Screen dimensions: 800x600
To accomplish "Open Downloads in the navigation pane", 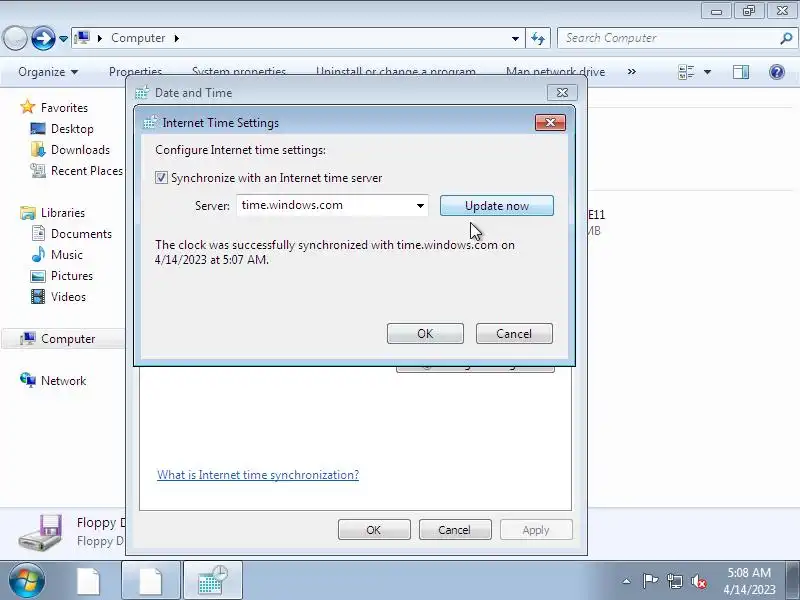I will pyautogui.click(x=80, y=150).
